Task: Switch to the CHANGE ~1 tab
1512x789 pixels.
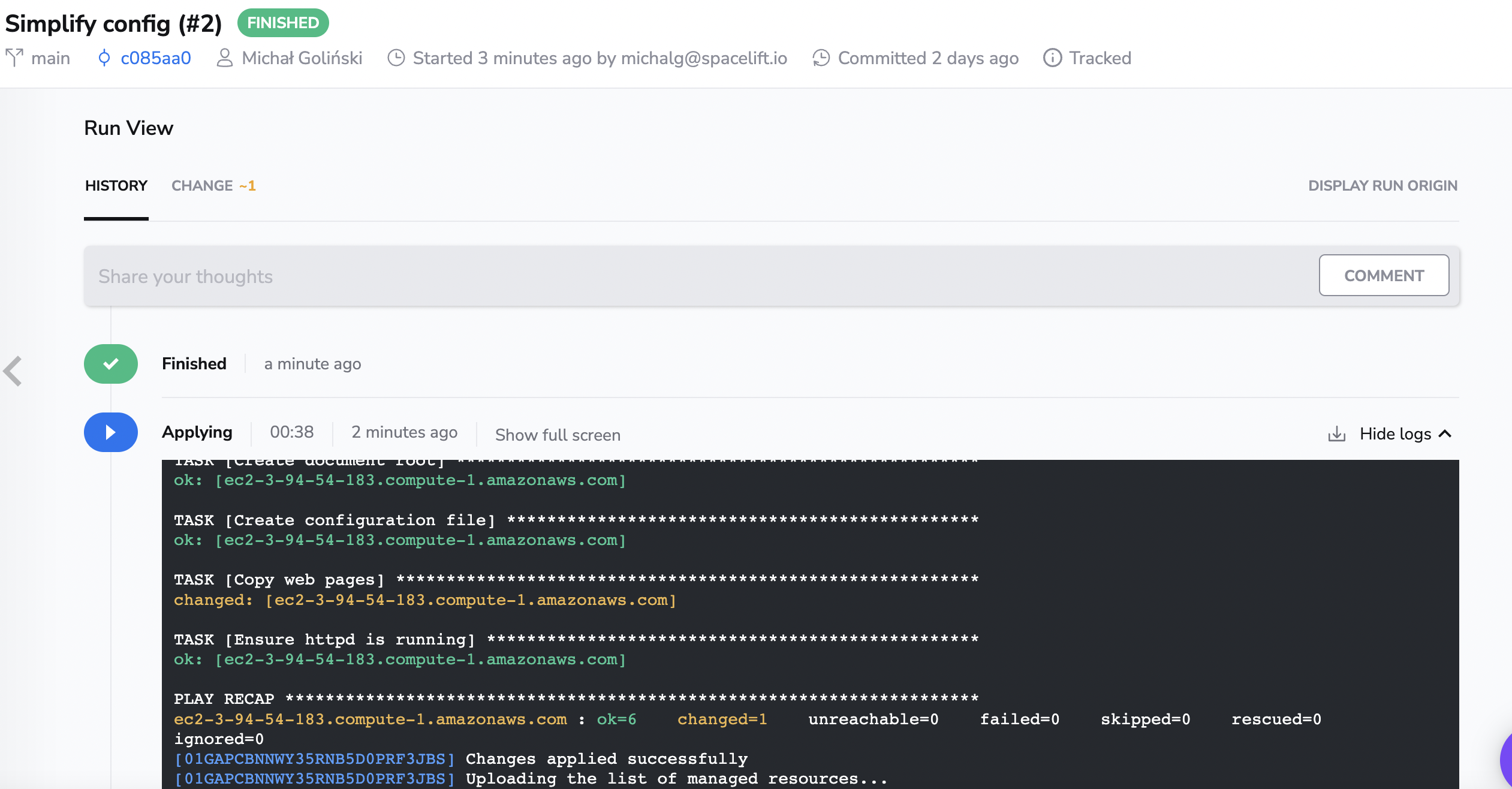Action: (x=214, y=186)
